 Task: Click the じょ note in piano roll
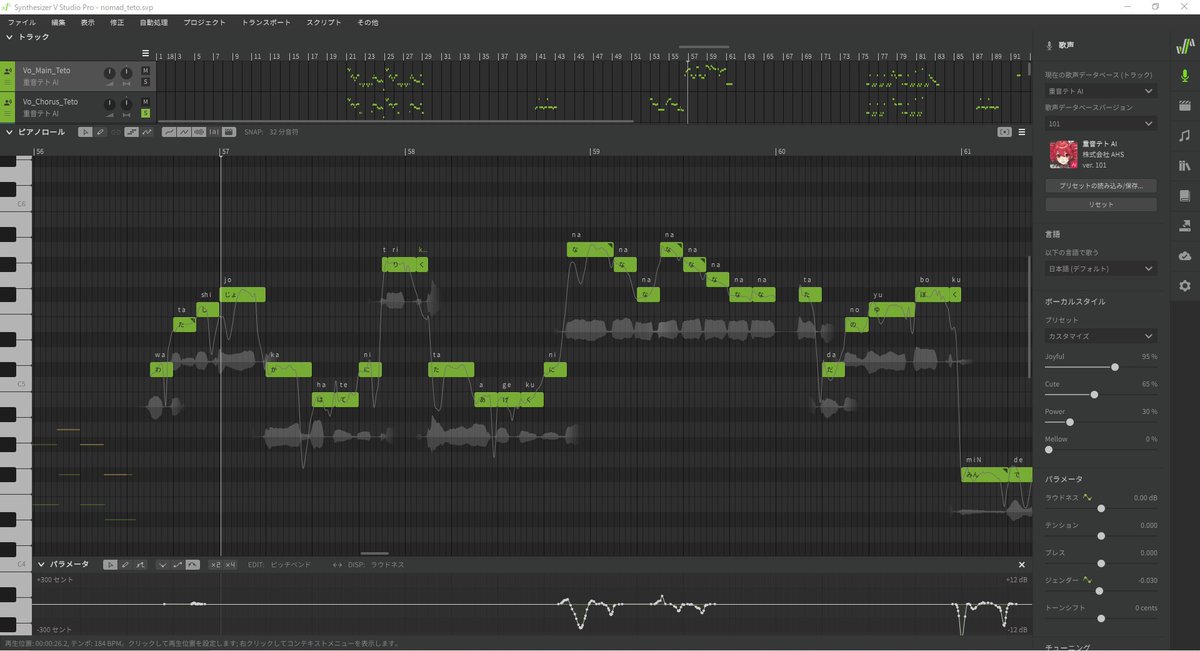tap(242, 294)
